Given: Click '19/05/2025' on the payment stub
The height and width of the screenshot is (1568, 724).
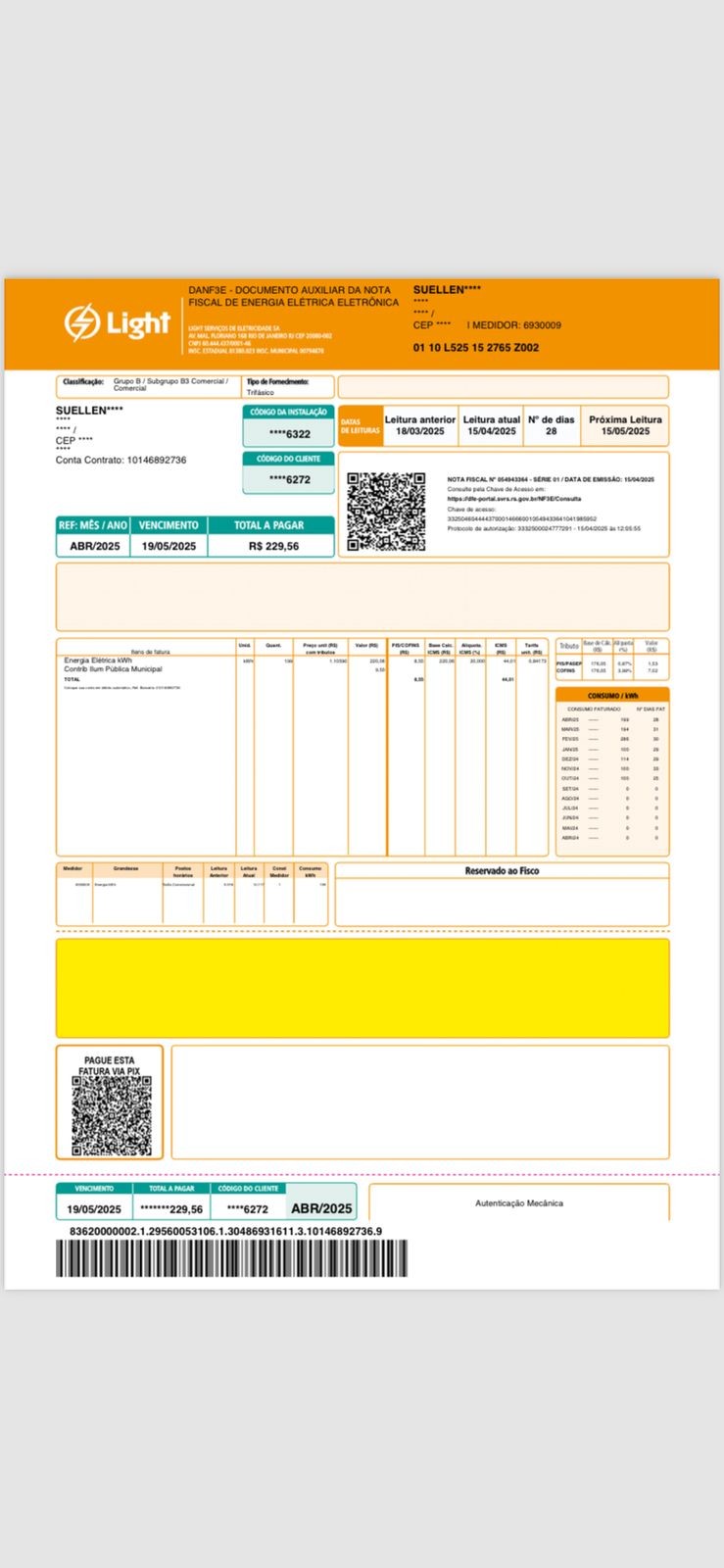Looking at the screenshot, I should pos(94,1209).
